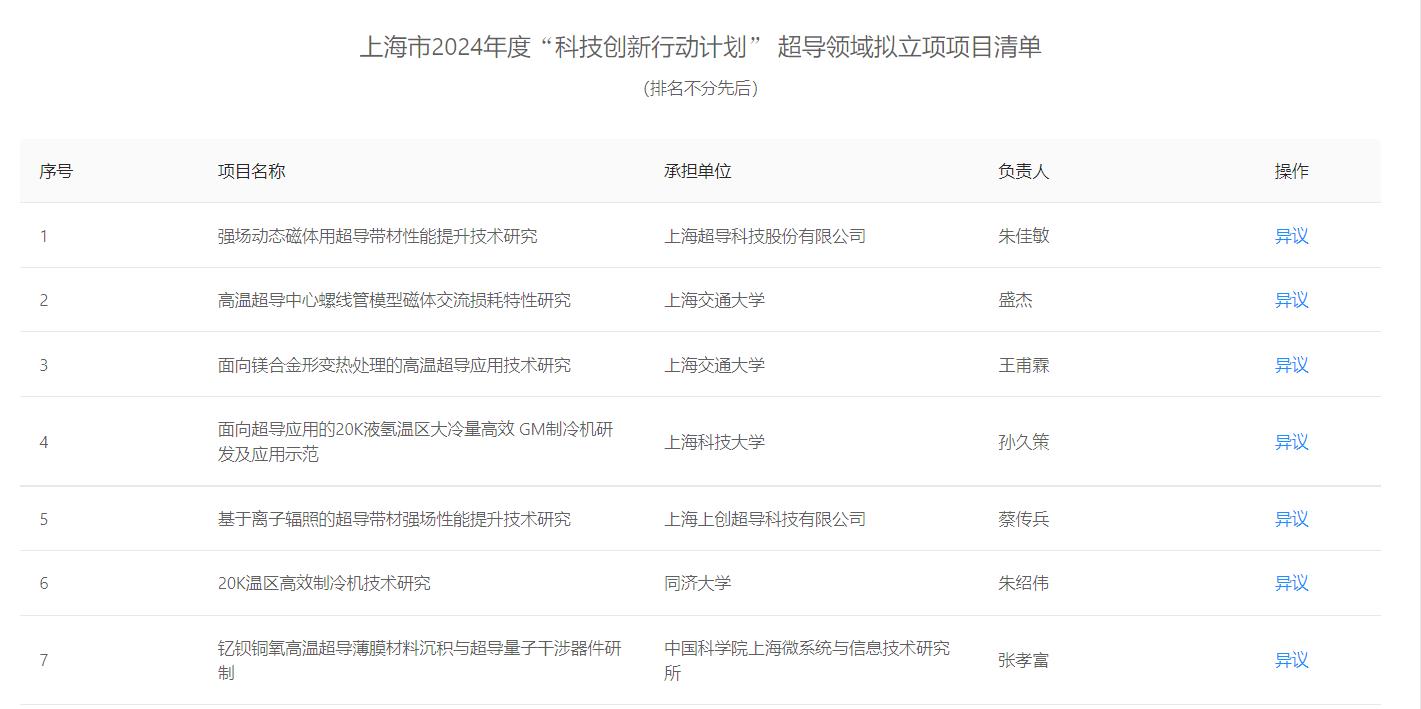Viewport: 1421px width, 709px height.
Task: Select project name 基于离子辐照的超导带材强场性能提升技术研究
Action: (x=395, y=519)
